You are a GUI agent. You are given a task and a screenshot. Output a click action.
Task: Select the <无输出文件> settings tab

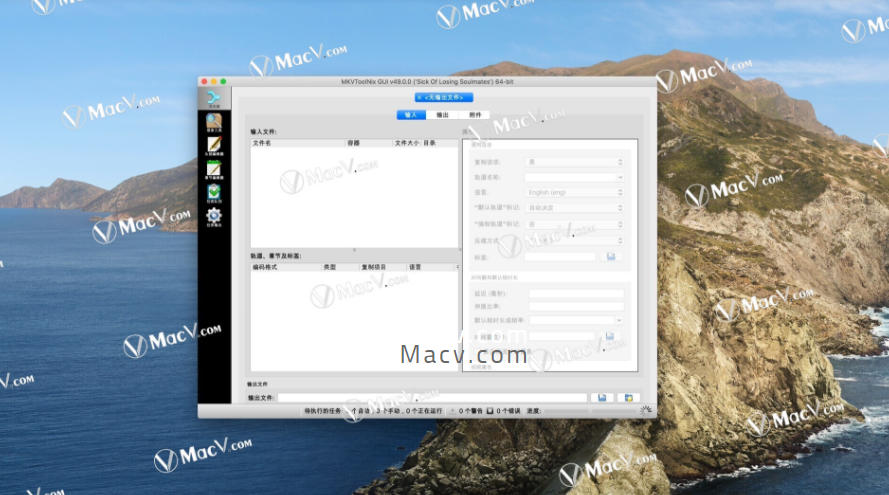click(444, 98)
